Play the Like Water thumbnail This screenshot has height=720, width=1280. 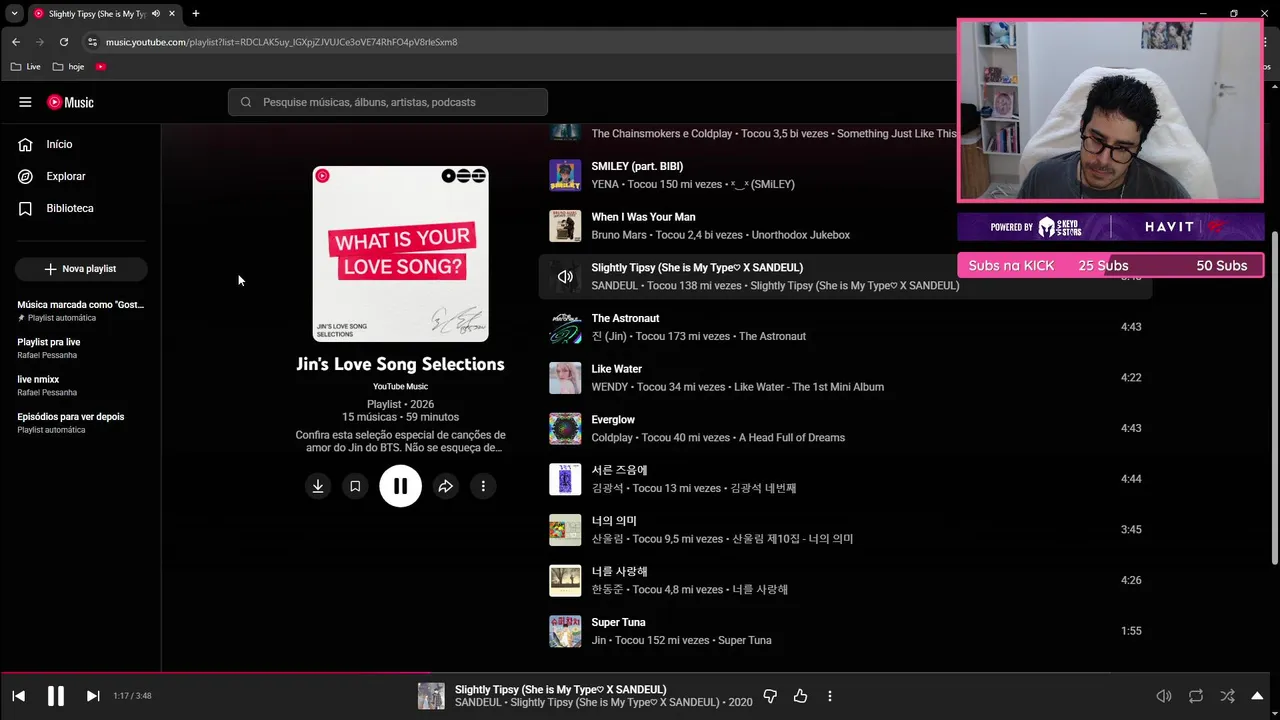pyautogui.click(x=565, y=378)
